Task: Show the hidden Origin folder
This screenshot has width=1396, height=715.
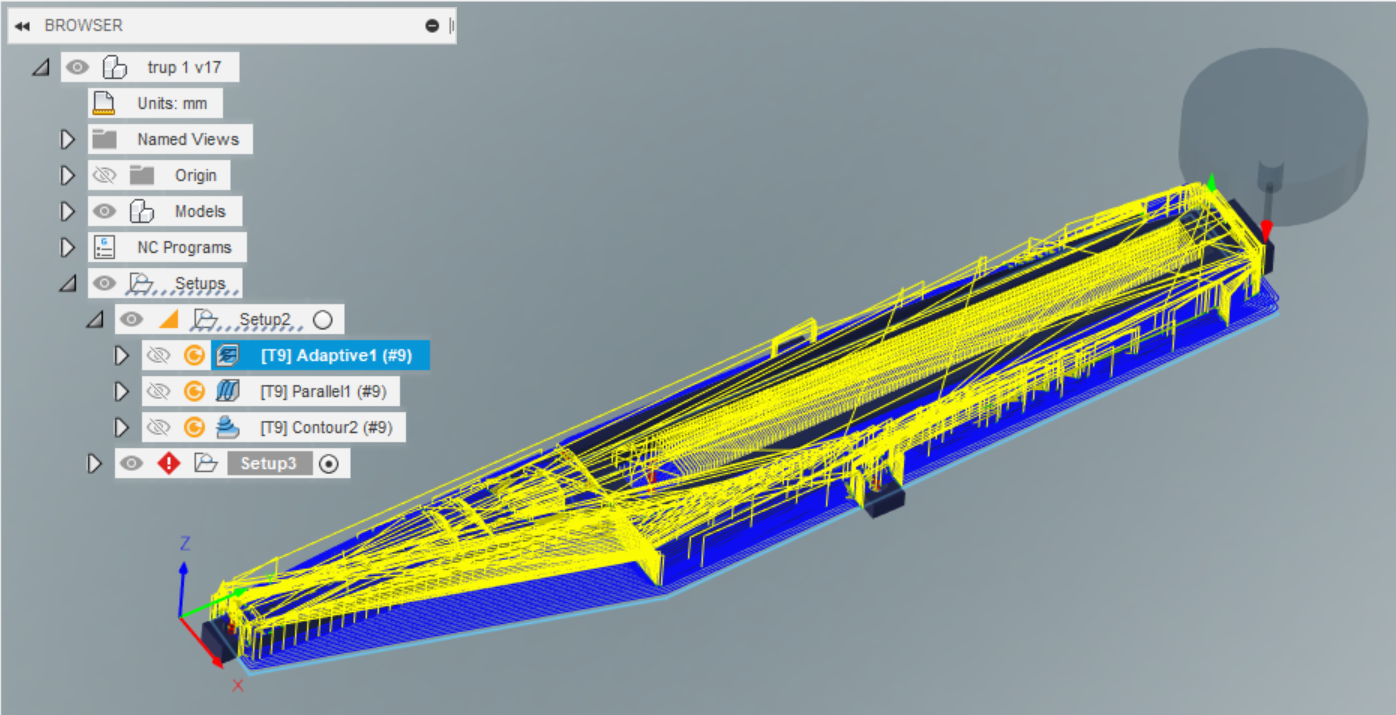Action: click(x=104, y=175)
